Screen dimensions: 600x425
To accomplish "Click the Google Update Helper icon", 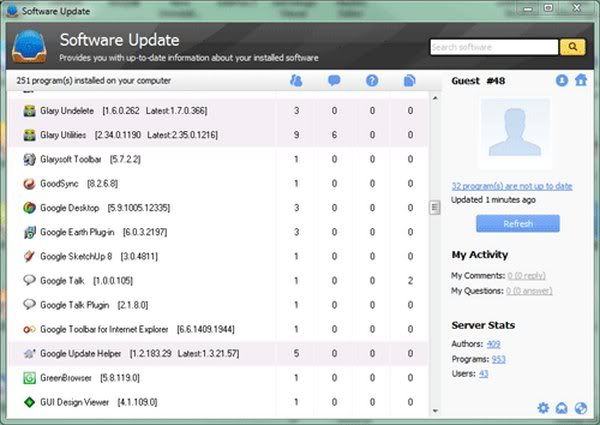I will click(29, 353).
